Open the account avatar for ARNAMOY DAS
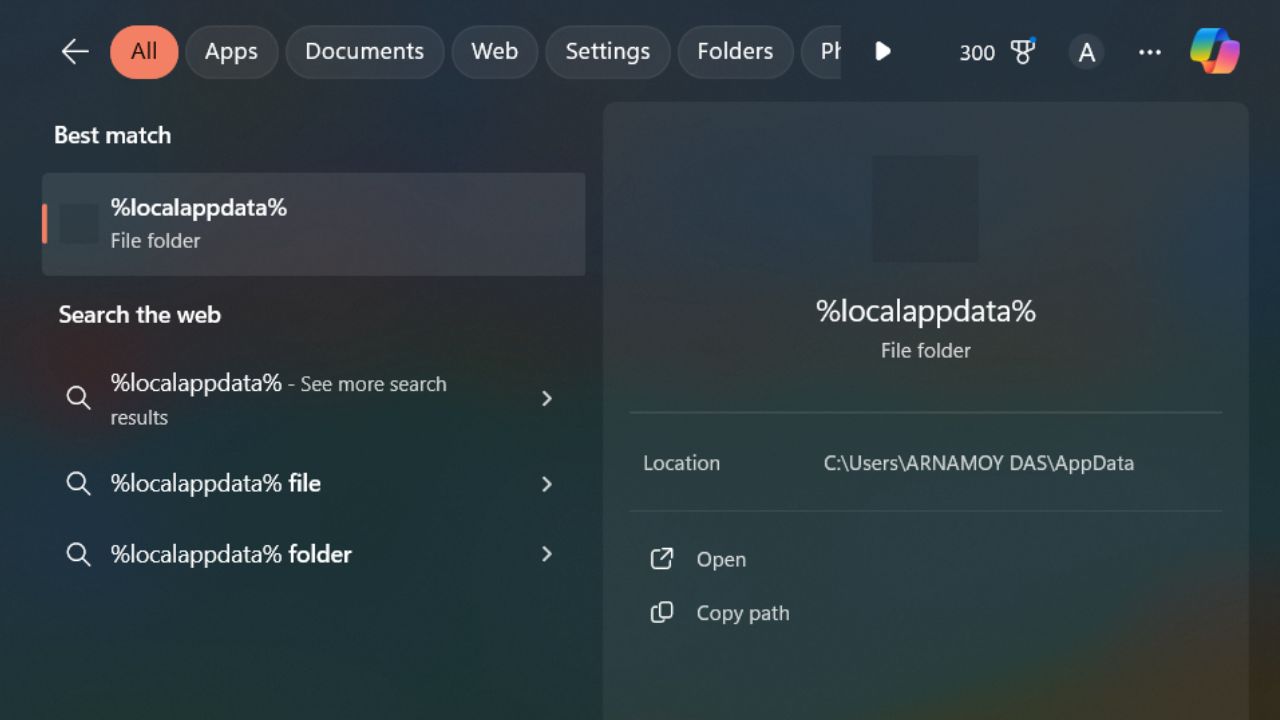Screen dimensions: 1280x720 1086,52
